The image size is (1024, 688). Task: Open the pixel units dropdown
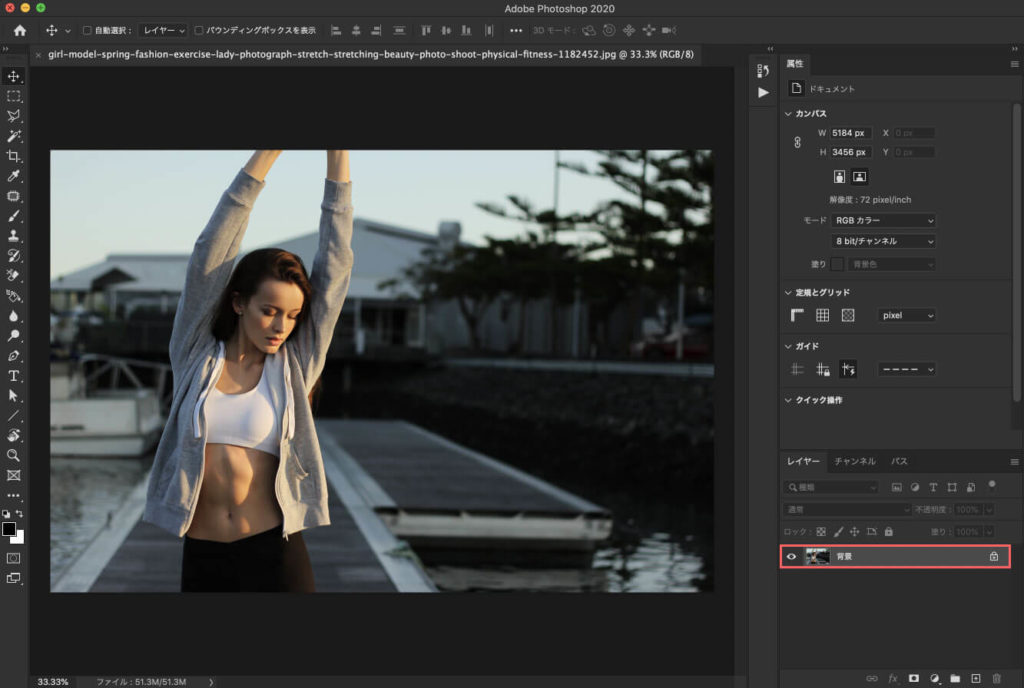point(906,315)
